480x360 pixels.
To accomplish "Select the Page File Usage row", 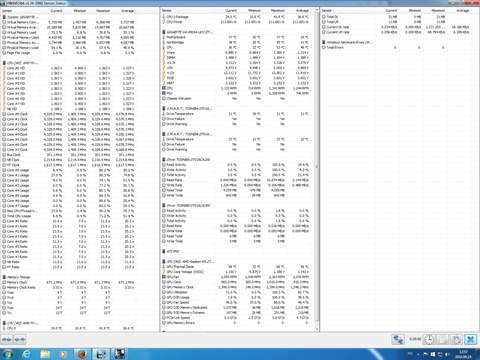I will pos(68,53).
